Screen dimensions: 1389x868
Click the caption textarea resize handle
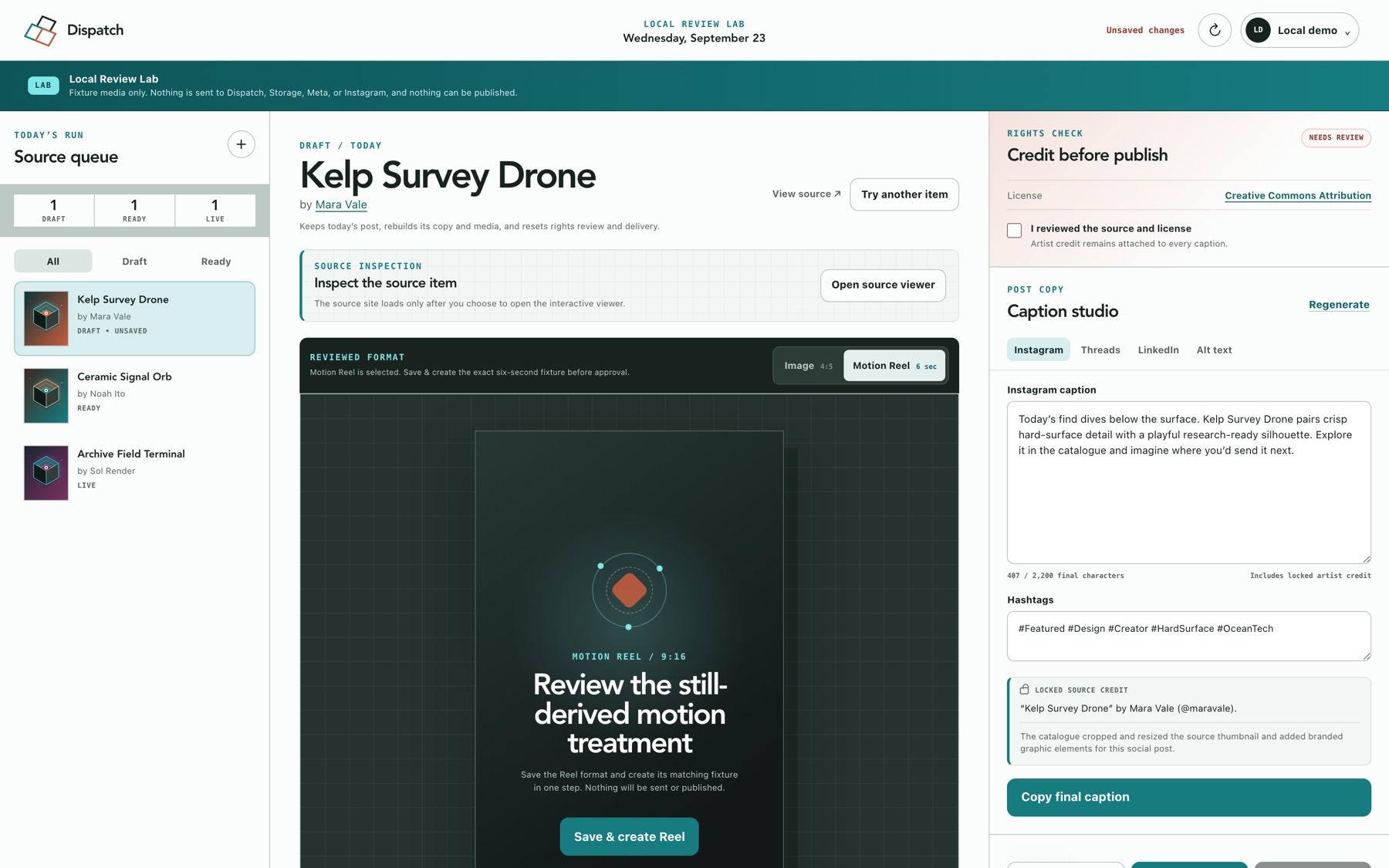(1366, 559)
